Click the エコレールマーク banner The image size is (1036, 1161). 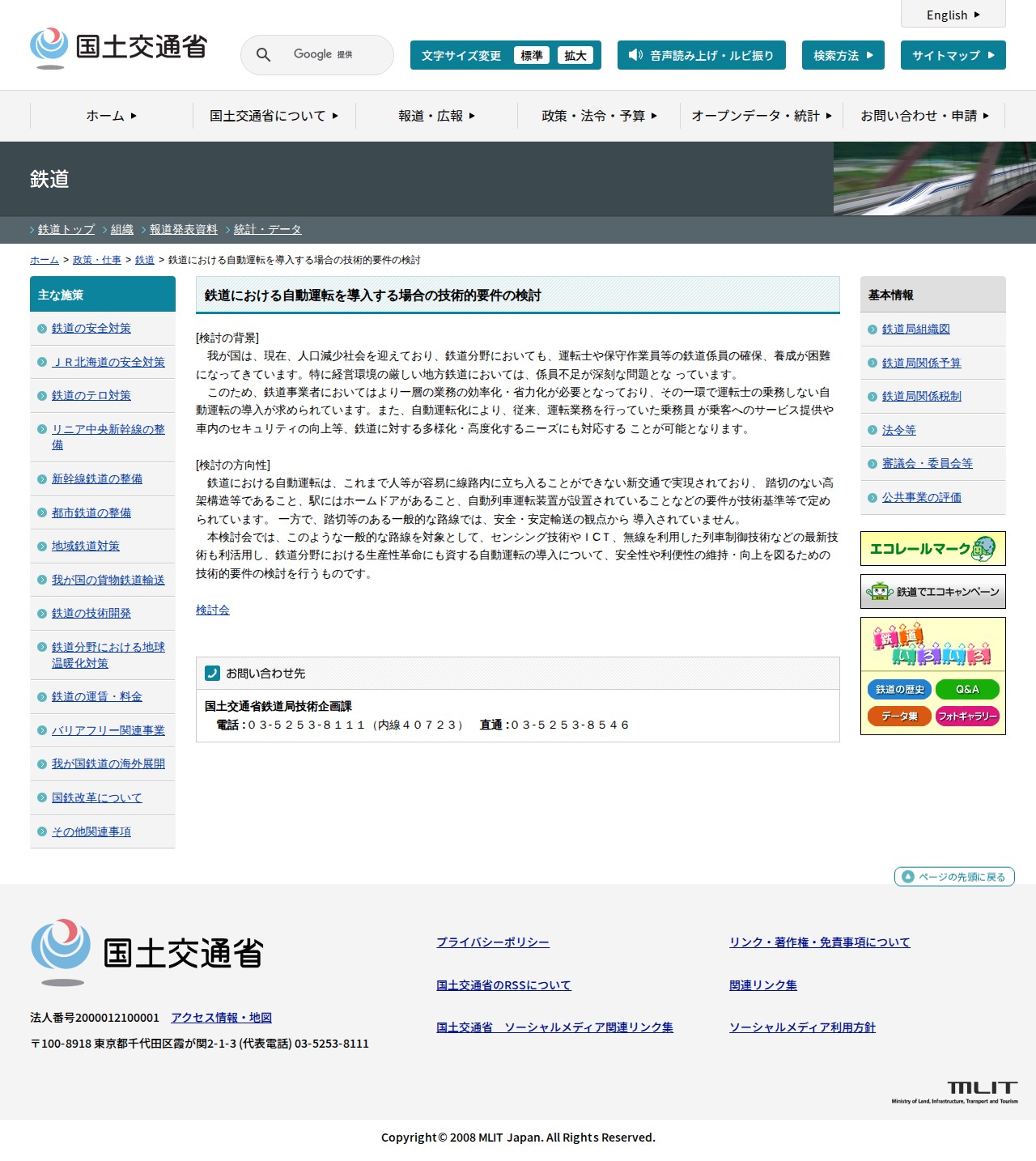point(932,549)
